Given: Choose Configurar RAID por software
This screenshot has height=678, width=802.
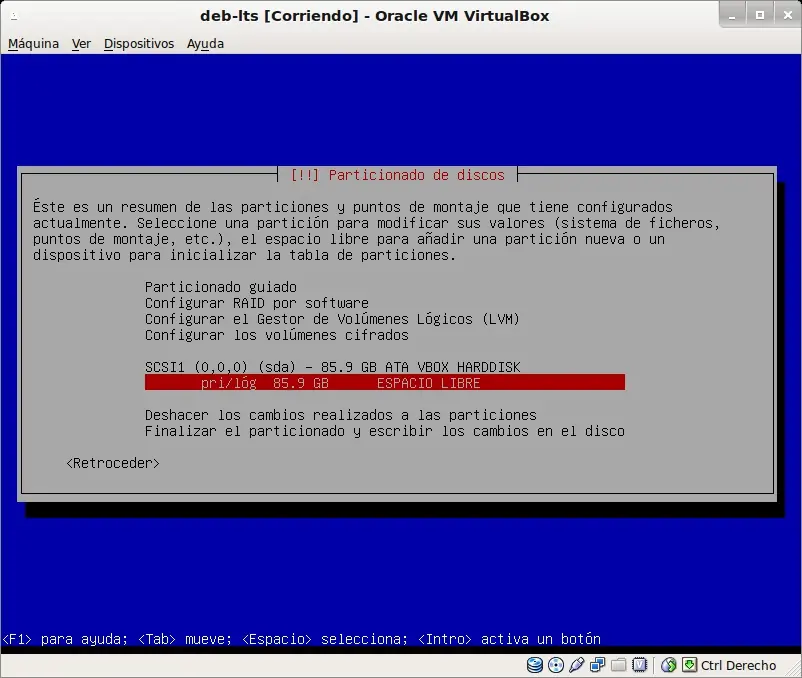Looking at the screenshot, I should 257,303.
